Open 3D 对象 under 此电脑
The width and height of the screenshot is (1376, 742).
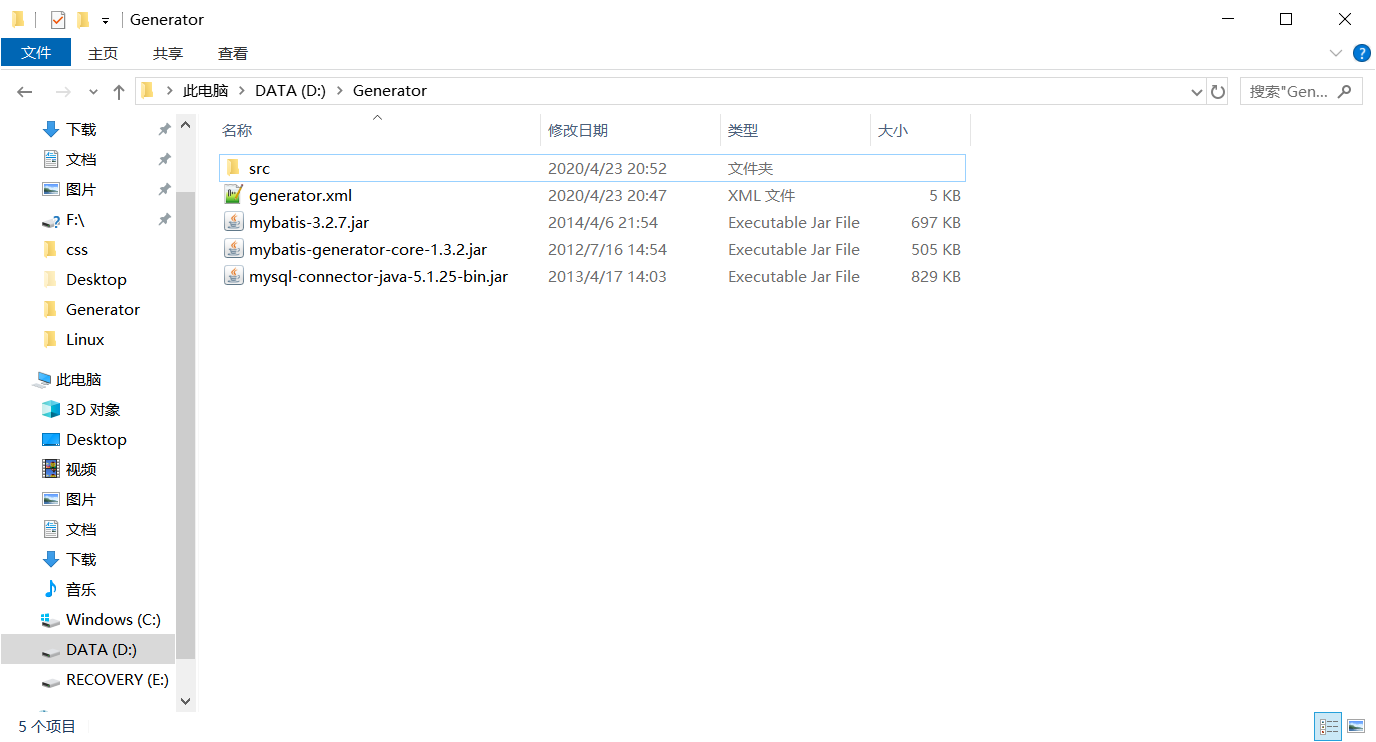click(x=93, y=409)
